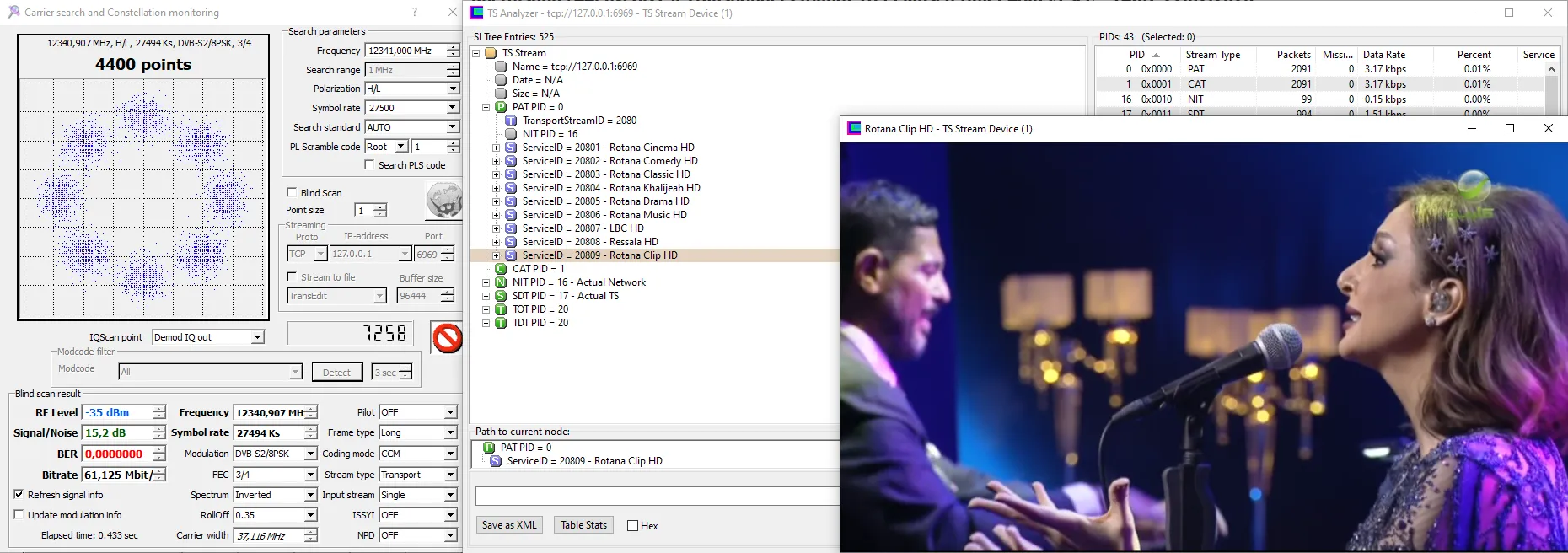Expand the Rotana Cinema HD service node
This screenshot has width=1568, height=553.
(x=497, y=148)
